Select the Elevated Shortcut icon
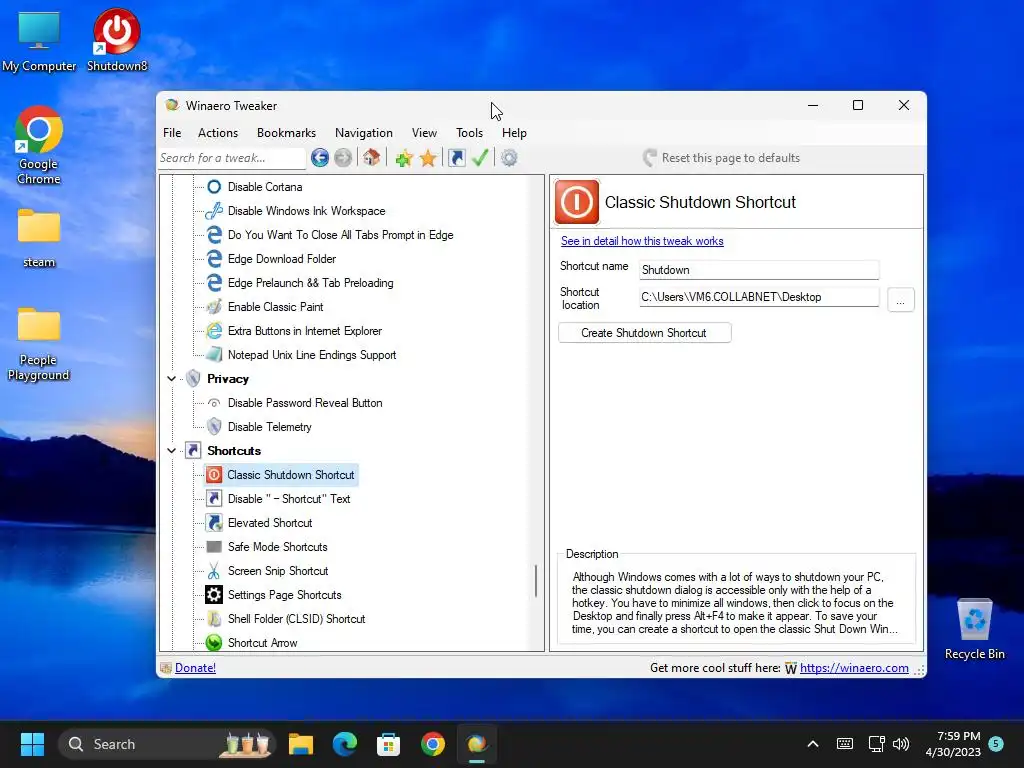Viewport: 1024px width, 768px height. click(x=214, y=523)
